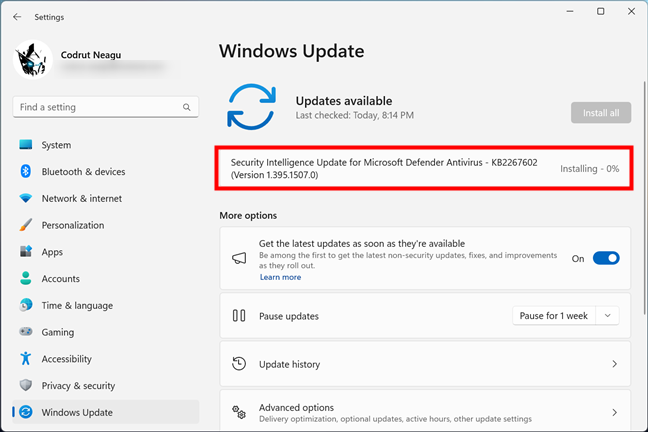Turn off get latest updates toggle

(606, 258)
